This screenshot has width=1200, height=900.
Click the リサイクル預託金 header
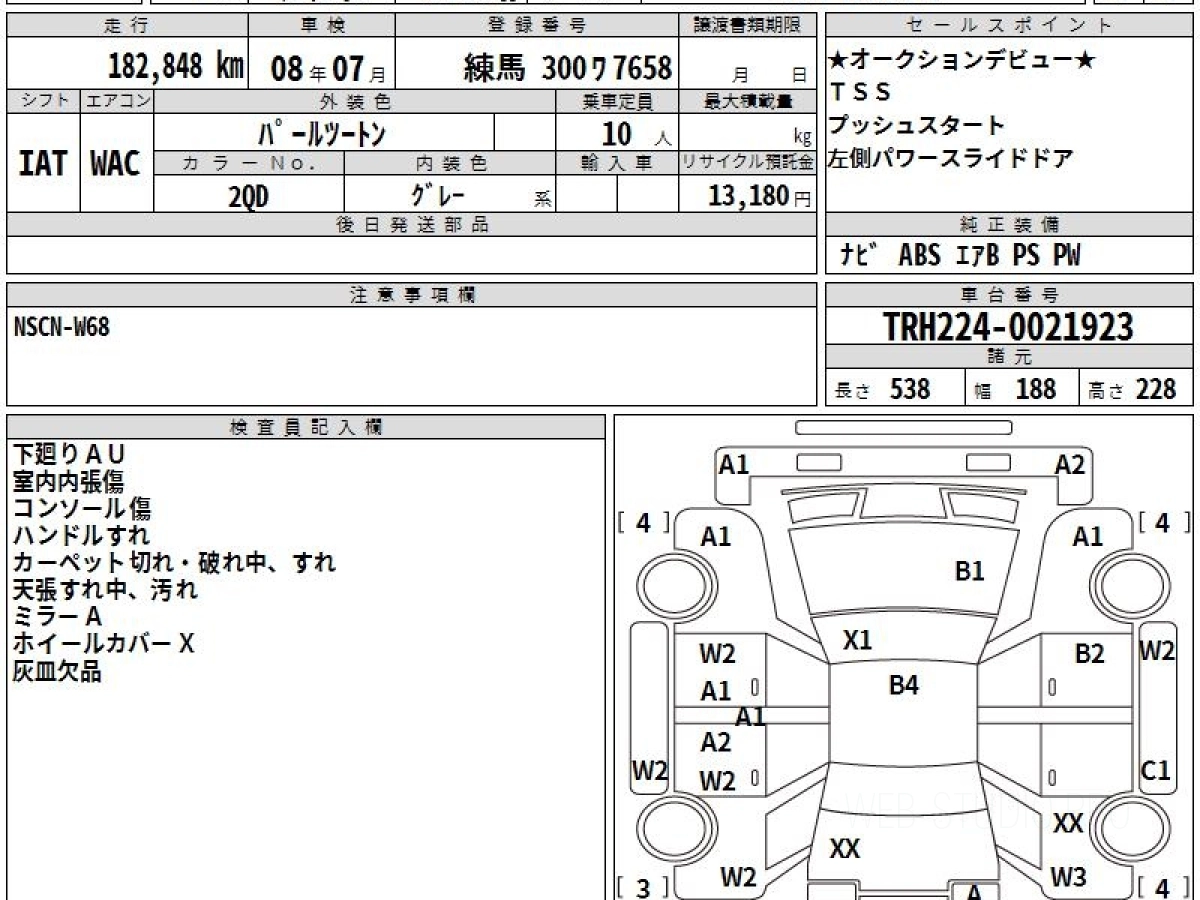click(x=748, y=162)
